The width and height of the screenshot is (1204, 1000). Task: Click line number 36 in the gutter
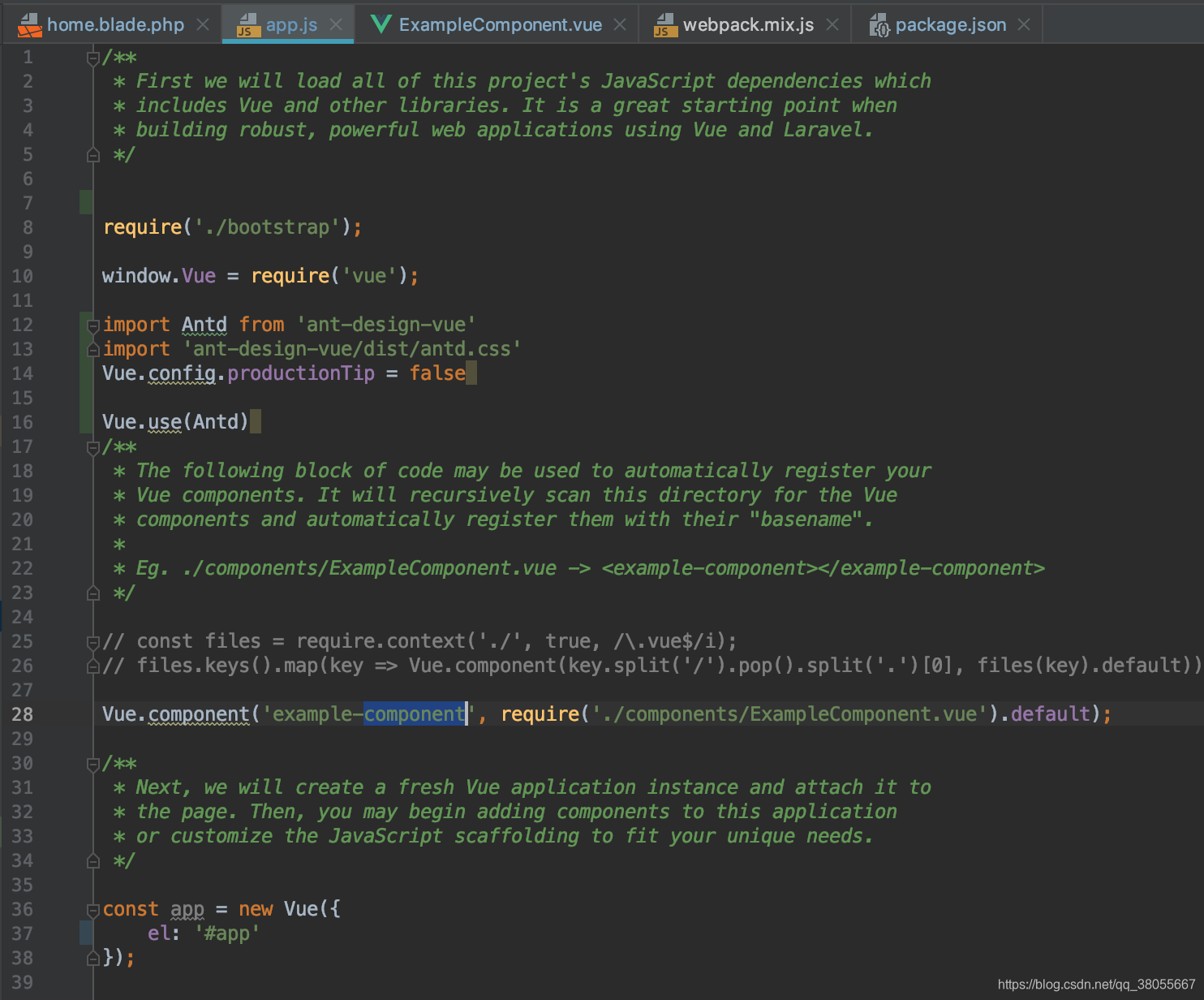pyautogui.click(x=23, y=909)
